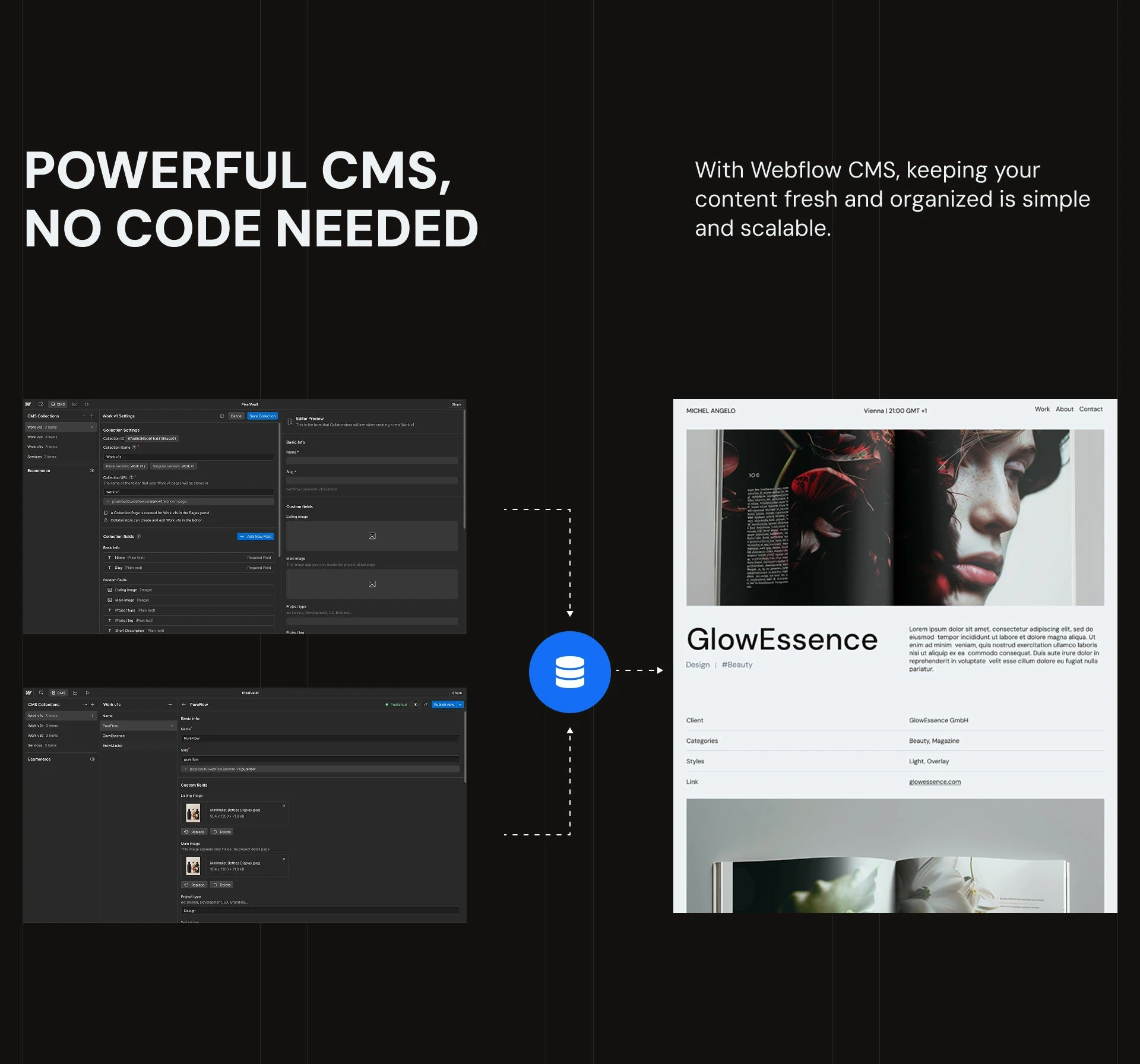Add new collection with plus in lower CMS Collections
The height and width of the screenshot is (1064, 1140).
click(92, 705)
